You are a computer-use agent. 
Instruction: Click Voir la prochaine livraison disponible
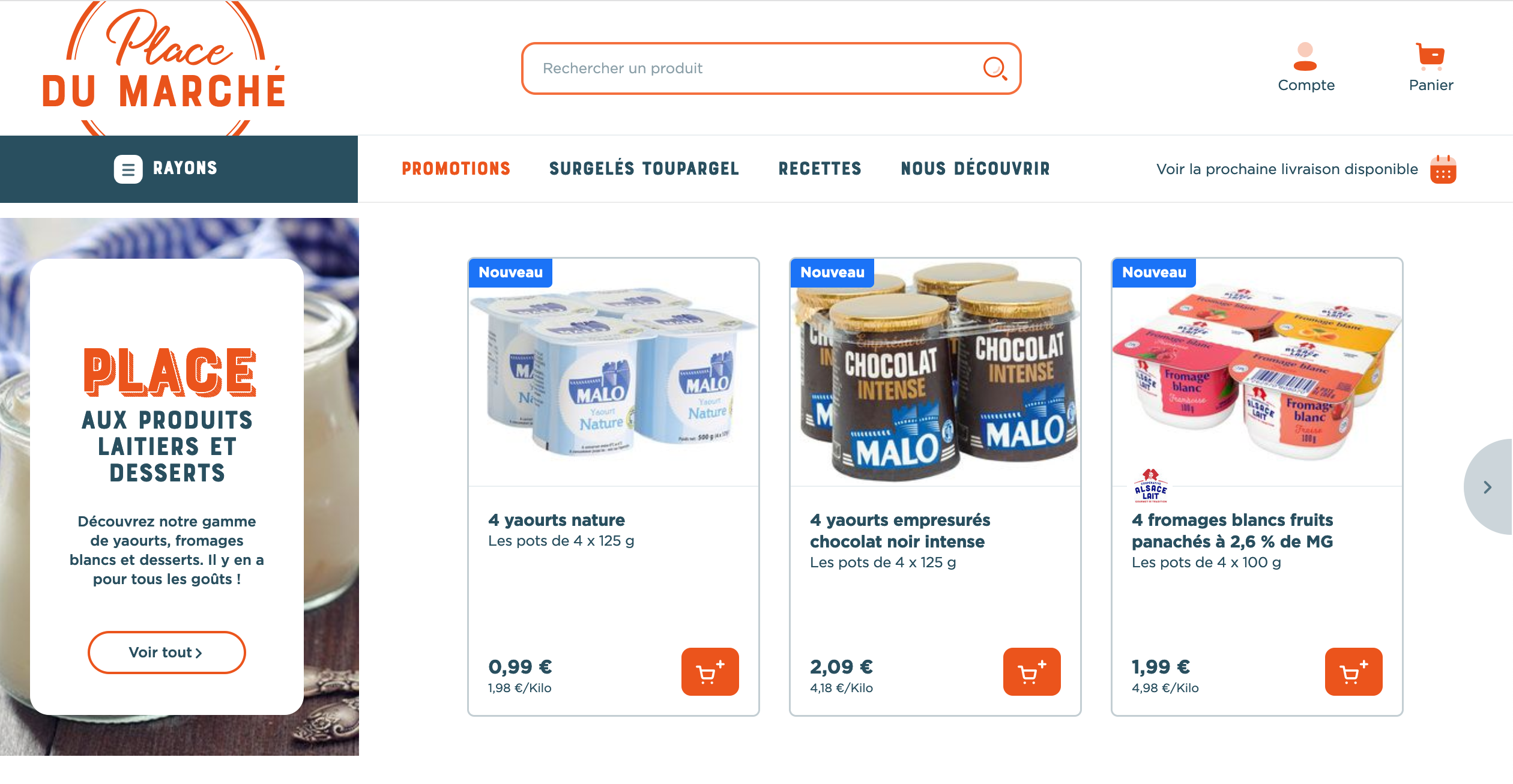[1287, 169]
